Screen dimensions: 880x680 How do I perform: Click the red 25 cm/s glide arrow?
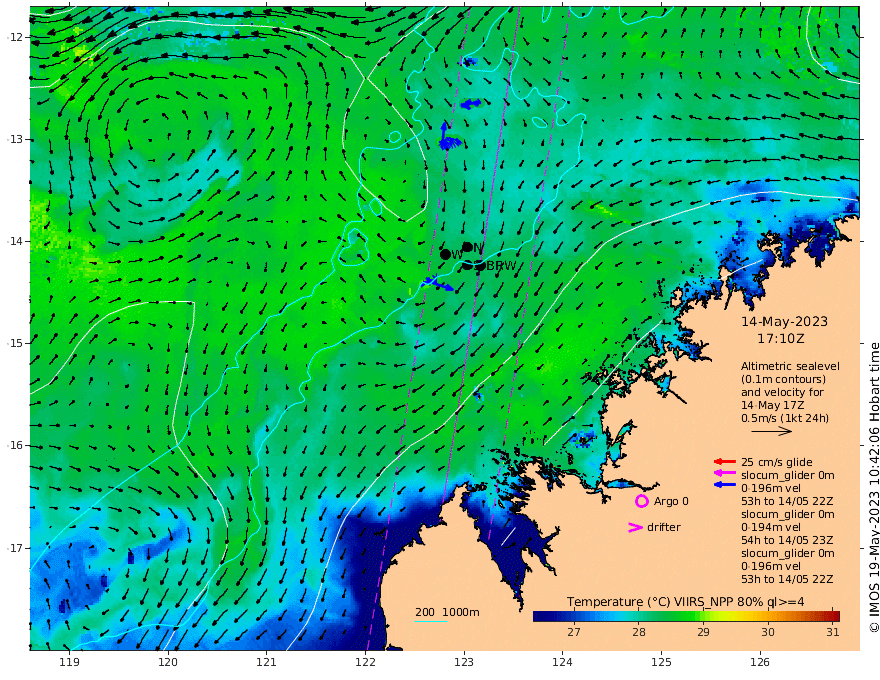(725, 462)
